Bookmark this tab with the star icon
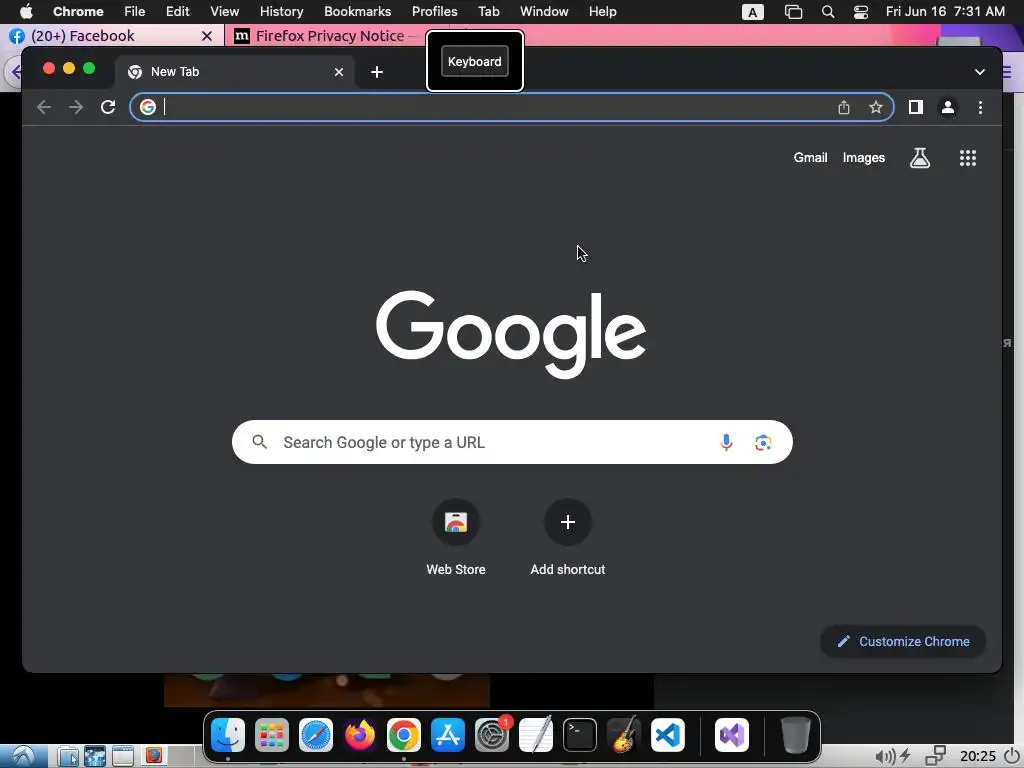Viewport: 1024px width, 768px height. click(x=876, y=107)
